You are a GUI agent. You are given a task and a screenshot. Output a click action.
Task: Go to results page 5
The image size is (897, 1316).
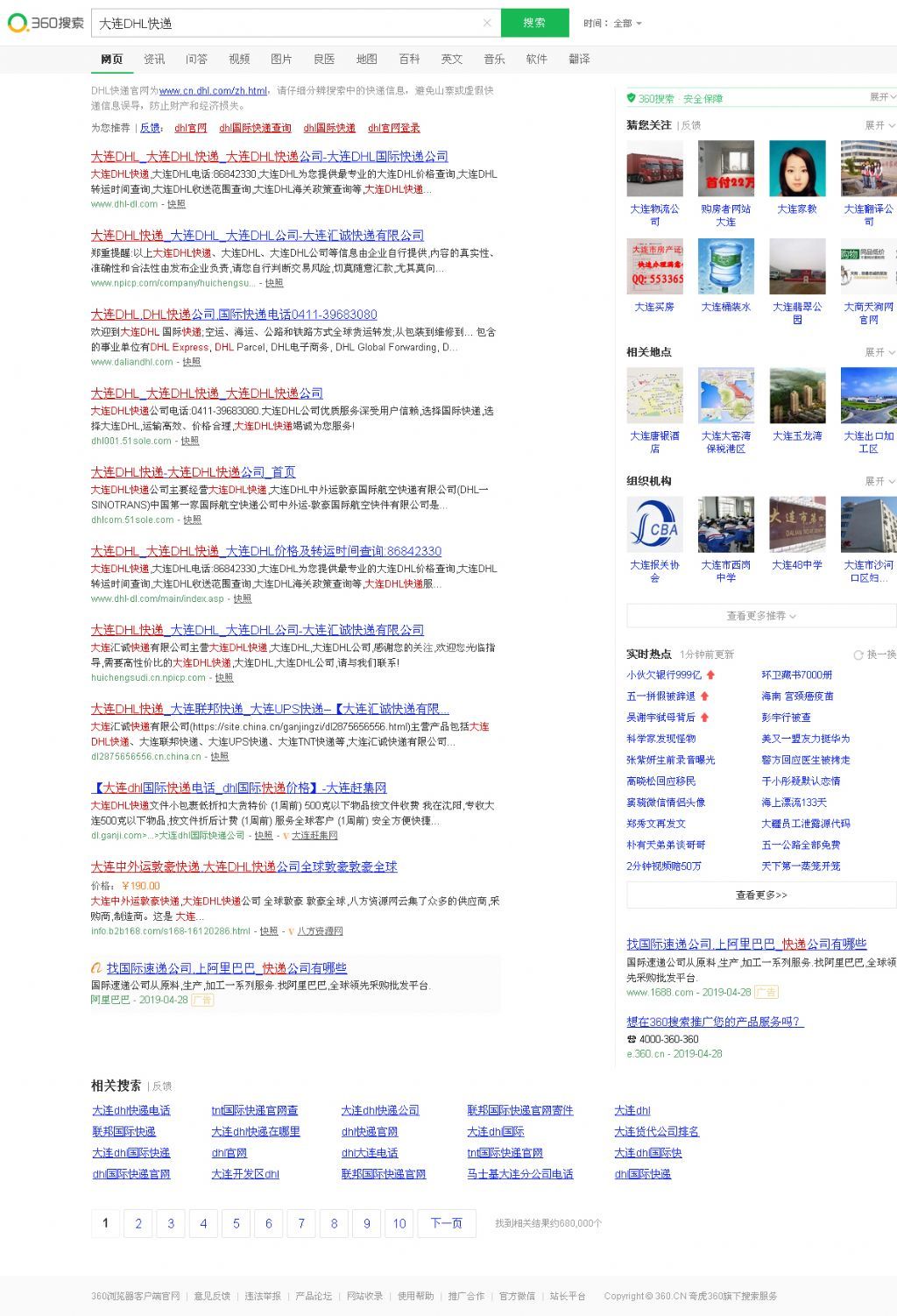coord(236,1223)
